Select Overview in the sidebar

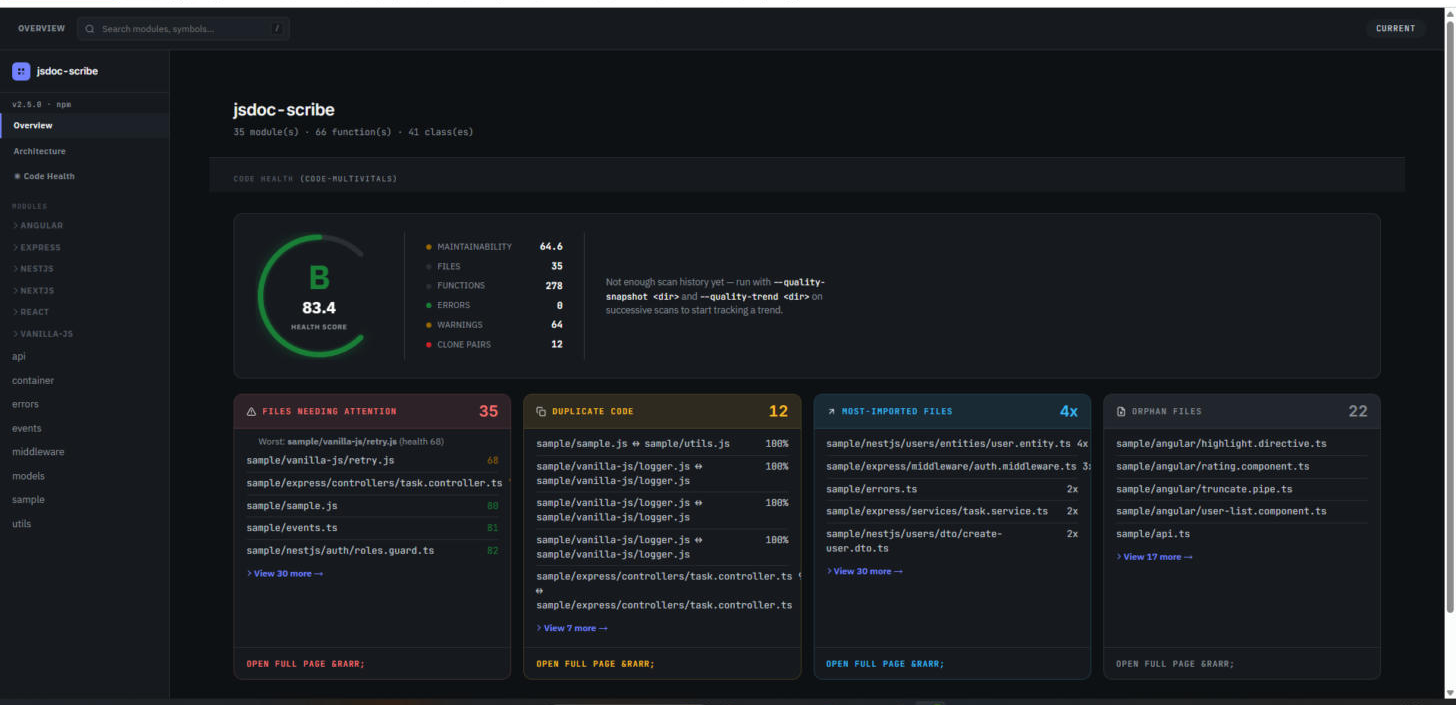85,126
